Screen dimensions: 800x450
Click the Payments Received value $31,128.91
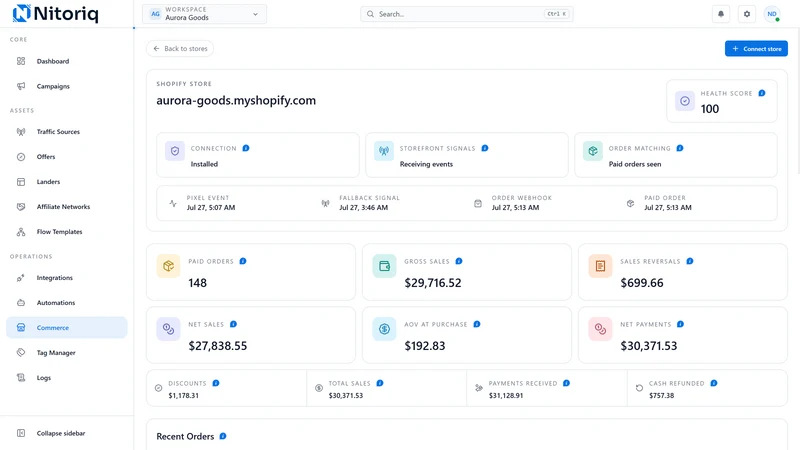[506, 395]
